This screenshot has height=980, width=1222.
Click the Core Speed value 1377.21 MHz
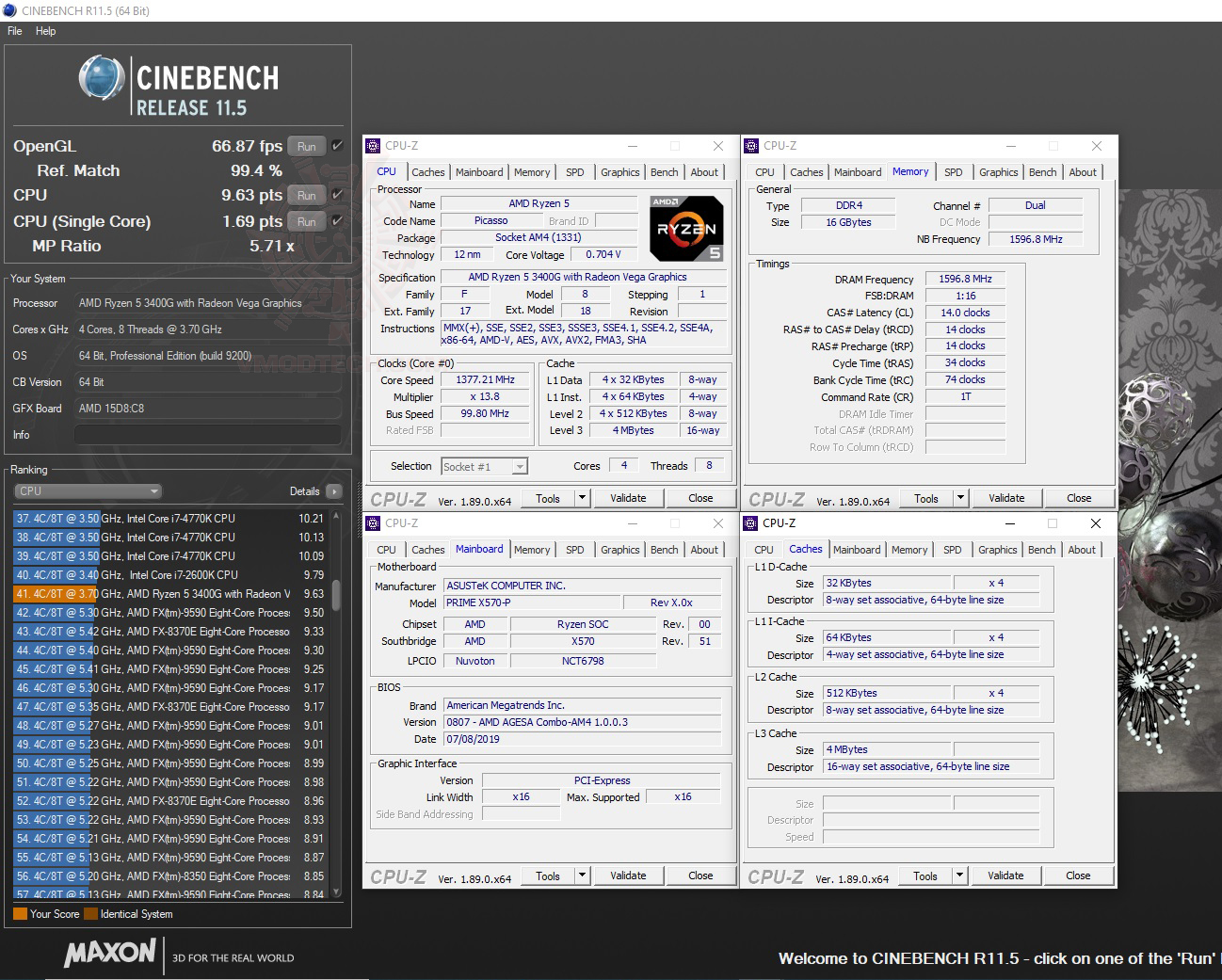(485, 379)
